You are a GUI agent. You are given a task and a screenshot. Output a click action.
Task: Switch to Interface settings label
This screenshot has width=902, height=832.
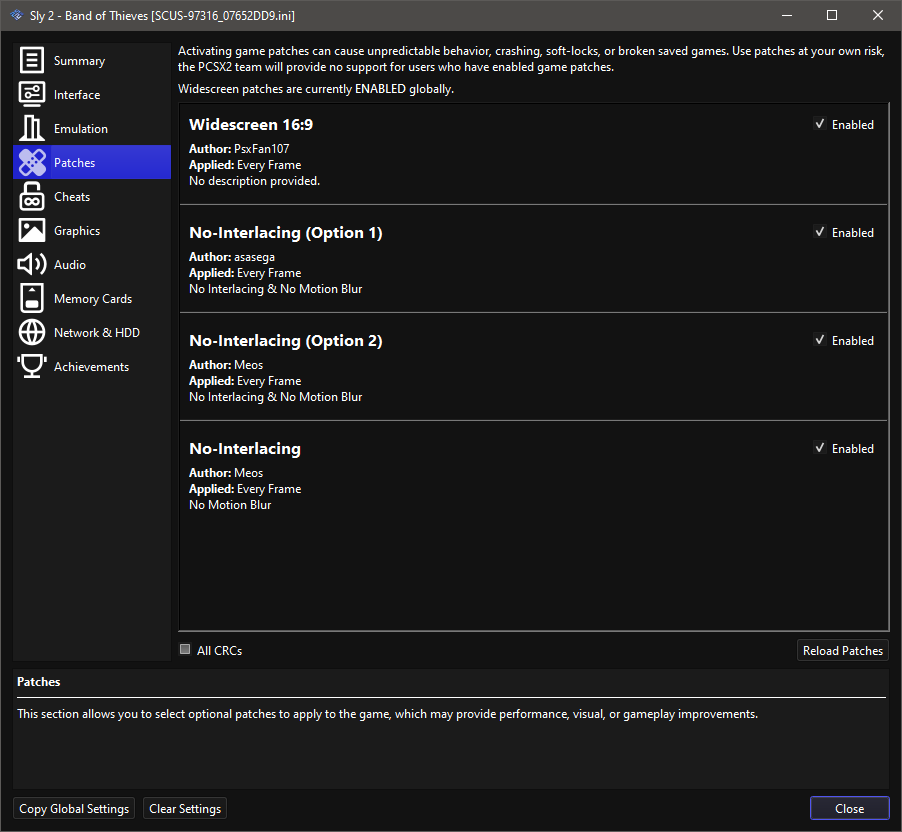pos(77,94)
